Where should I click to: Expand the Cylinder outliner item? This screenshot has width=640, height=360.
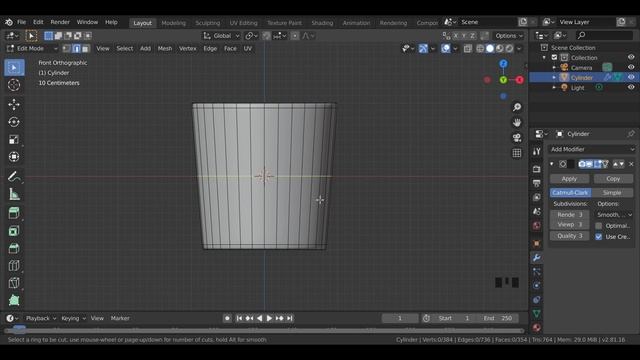pos(554,78)
